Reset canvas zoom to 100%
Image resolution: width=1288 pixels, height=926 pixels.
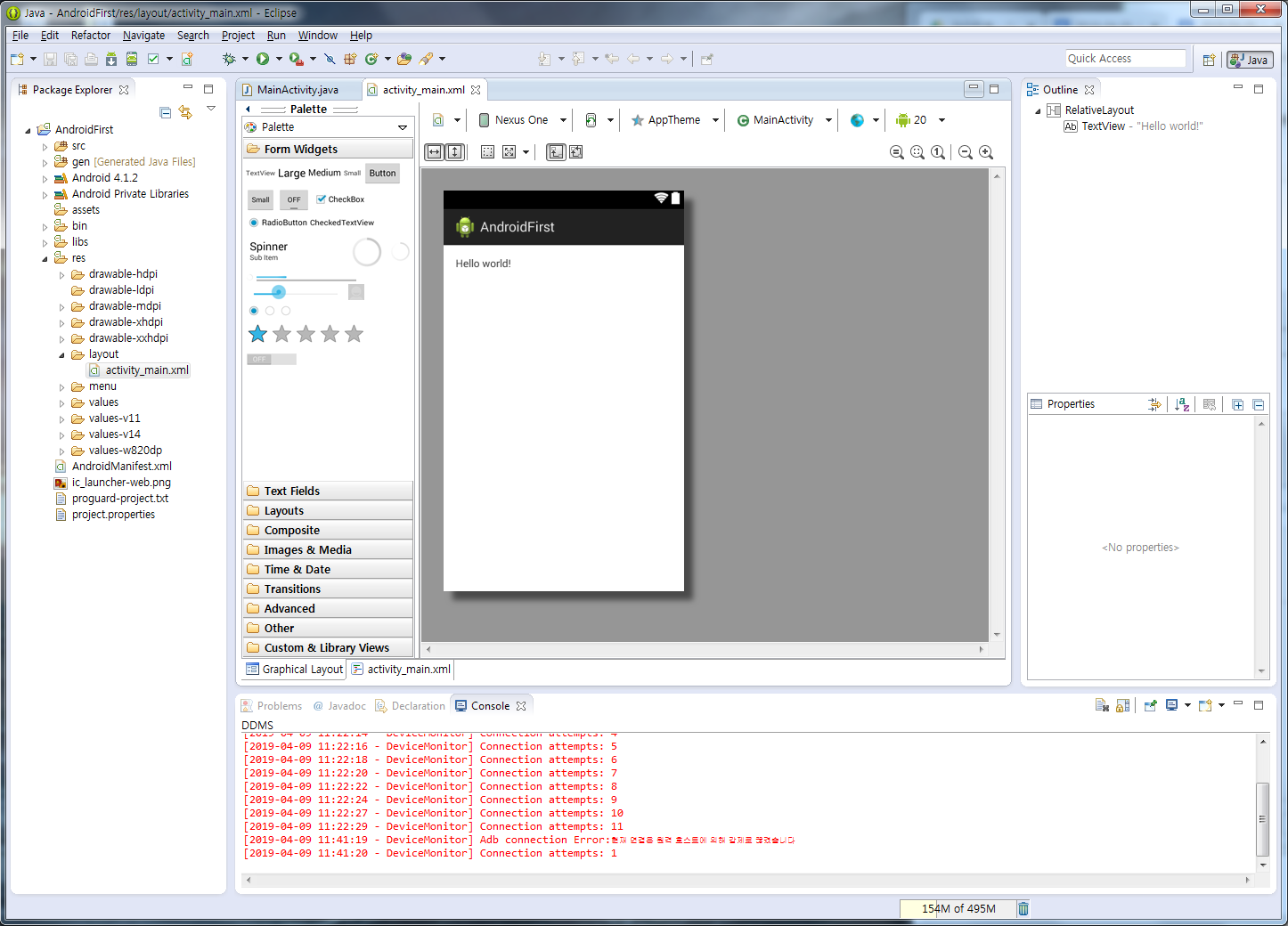tap(938, 152)
